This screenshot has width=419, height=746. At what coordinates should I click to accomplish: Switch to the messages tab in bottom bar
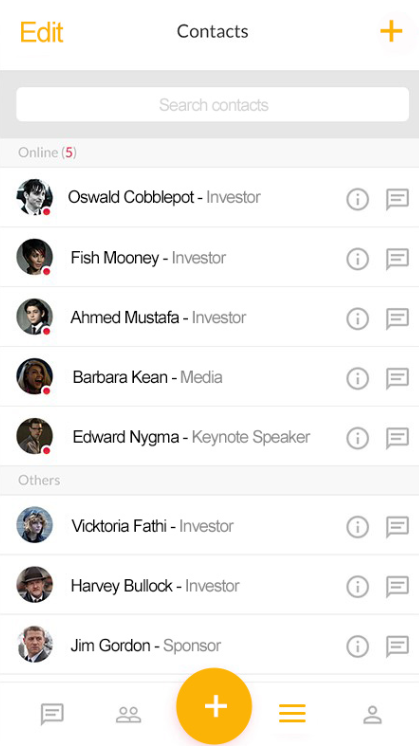[52, 714]
